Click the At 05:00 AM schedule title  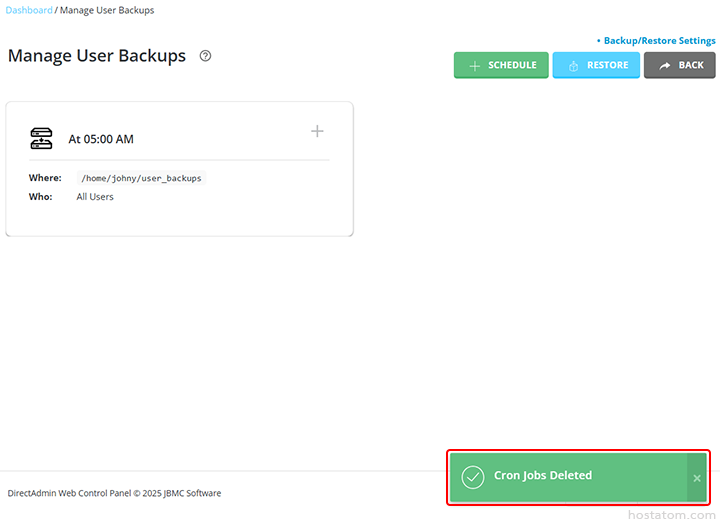101,139
